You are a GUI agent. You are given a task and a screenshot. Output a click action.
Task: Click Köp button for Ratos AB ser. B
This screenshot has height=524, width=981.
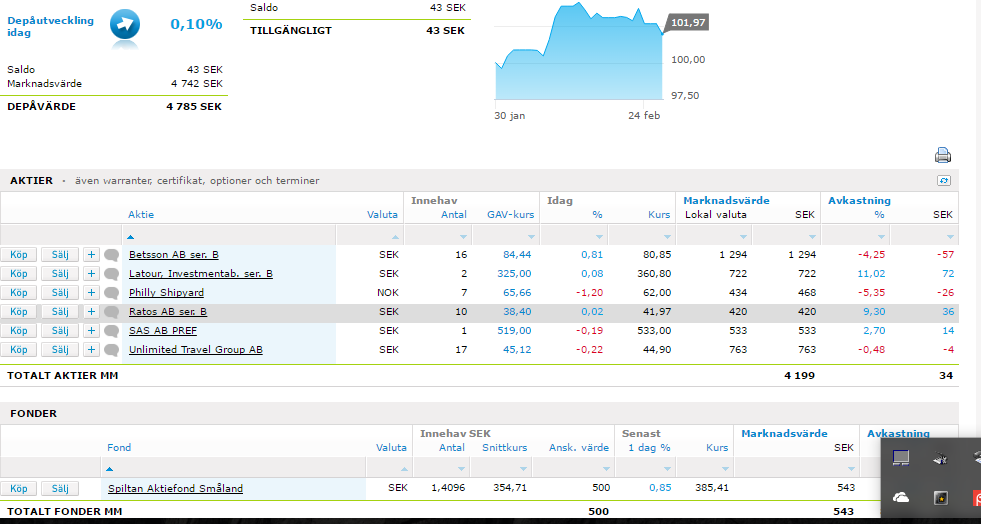point(19,311)
